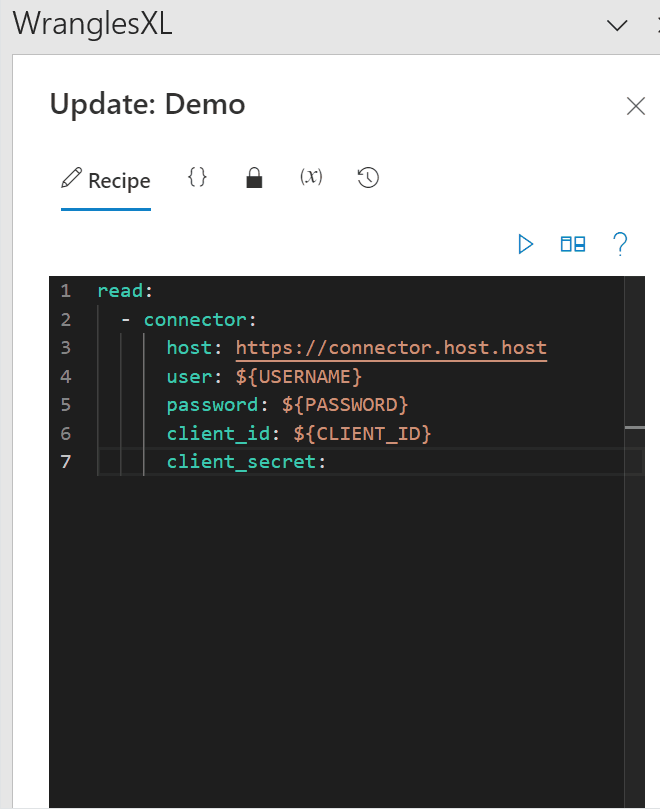Click the 'password:' key on line 5
This screenshot has height=809, width=660.
(x=218, y=405)
